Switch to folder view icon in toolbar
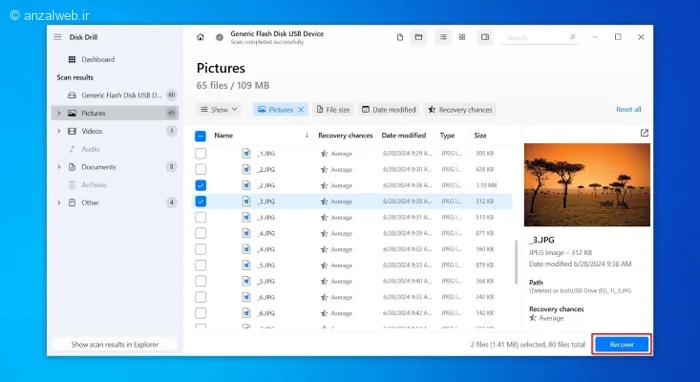The image size is (700, 382). tap(418, 37)
